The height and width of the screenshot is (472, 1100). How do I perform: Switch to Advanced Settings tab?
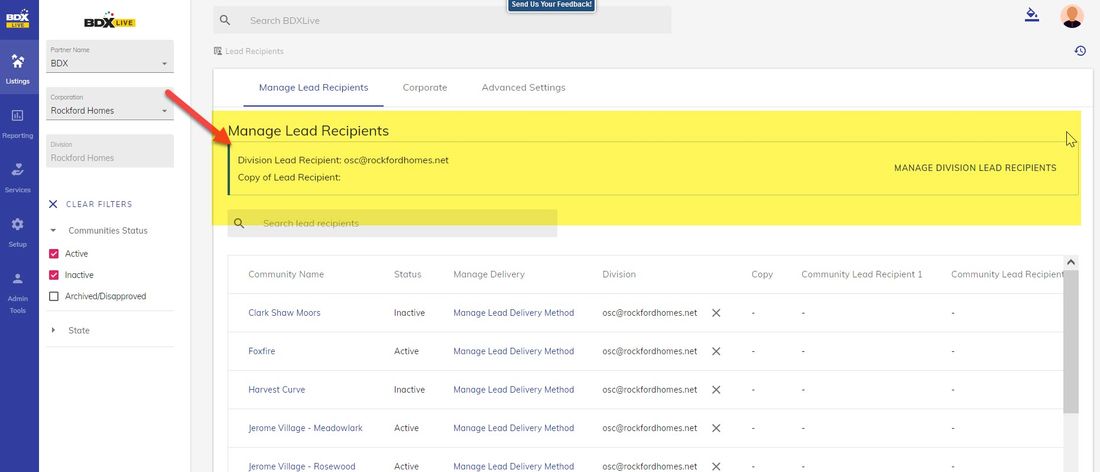[523, 88]
